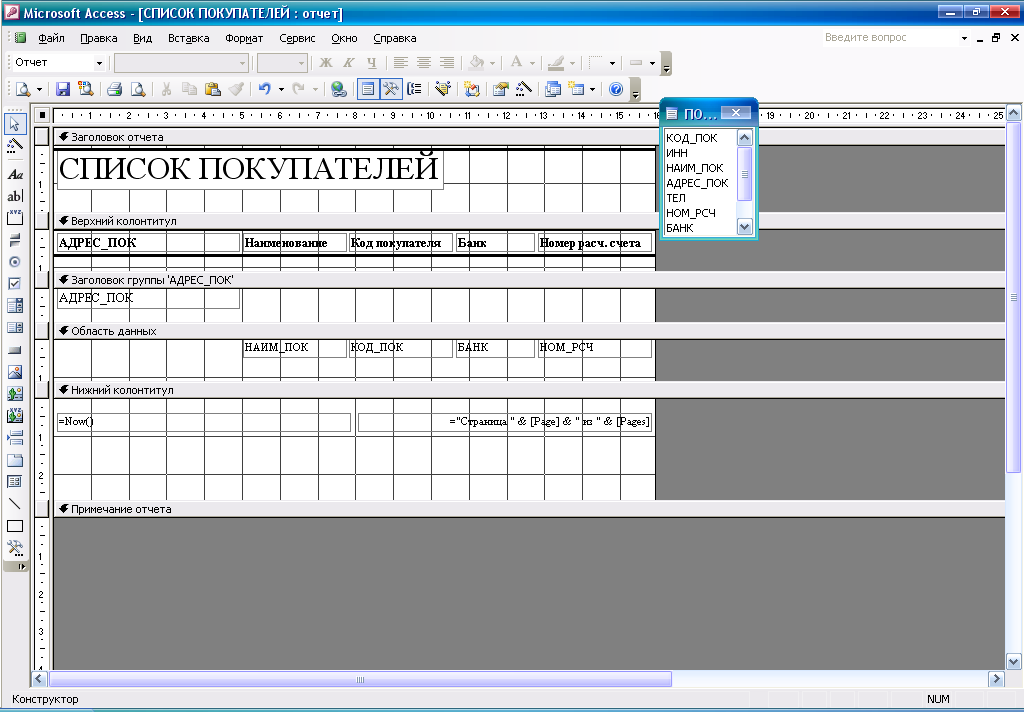Select НАИМ_ПОК in the field list

pos(694,168)
